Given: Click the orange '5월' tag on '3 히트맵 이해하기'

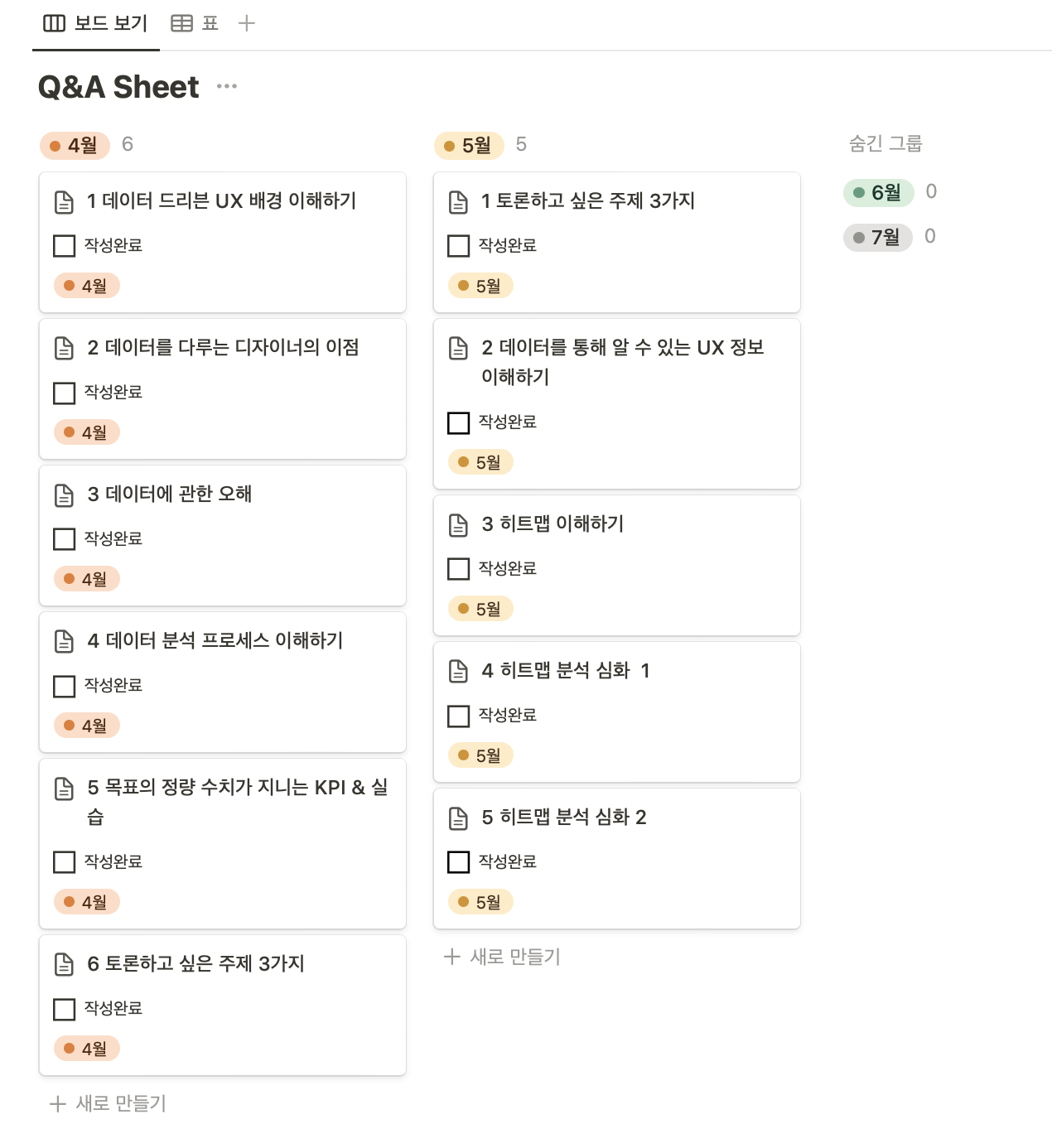Looking at the screenshot, I should click(x=480, y=608).
